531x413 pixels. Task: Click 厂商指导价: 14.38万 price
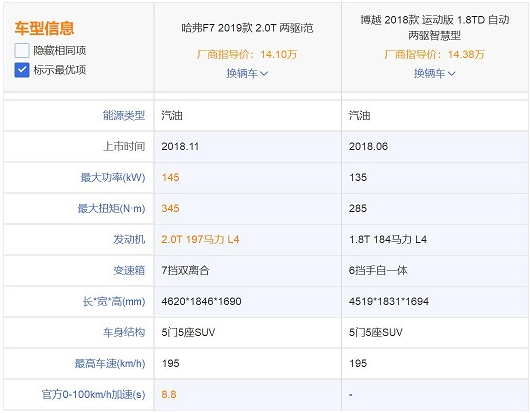point(434,54)
